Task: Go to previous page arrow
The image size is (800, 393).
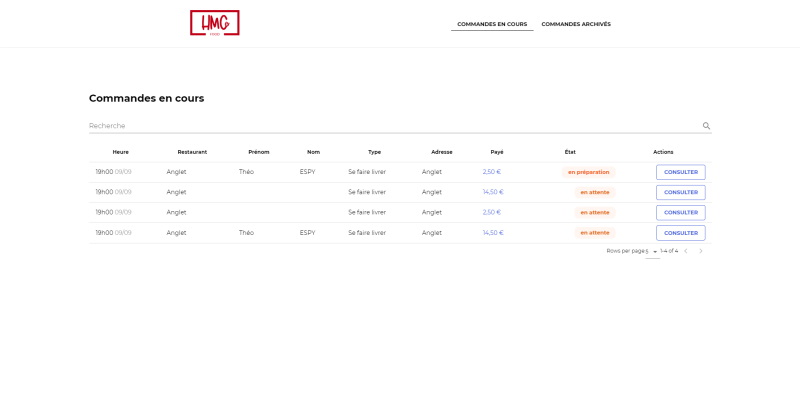Action: pyautogui.click(x=686, y=251)
